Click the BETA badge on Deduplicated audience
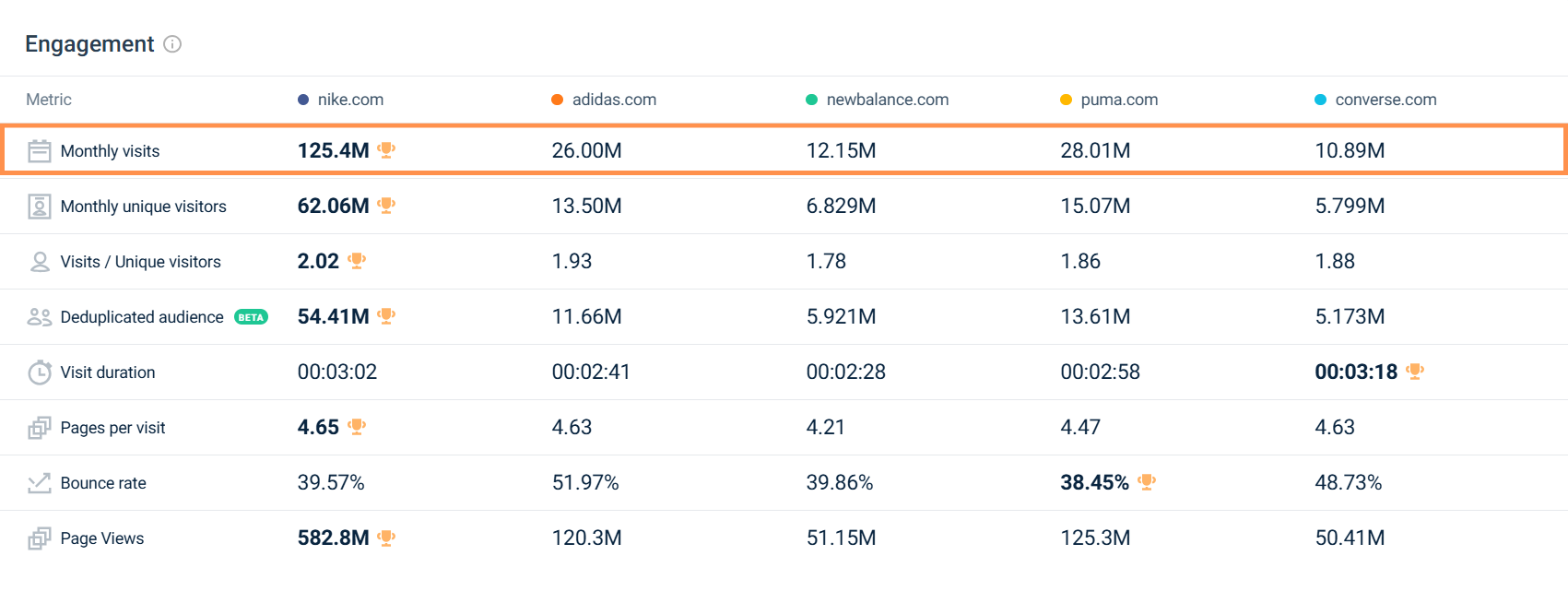 click(x=251, y=317)
